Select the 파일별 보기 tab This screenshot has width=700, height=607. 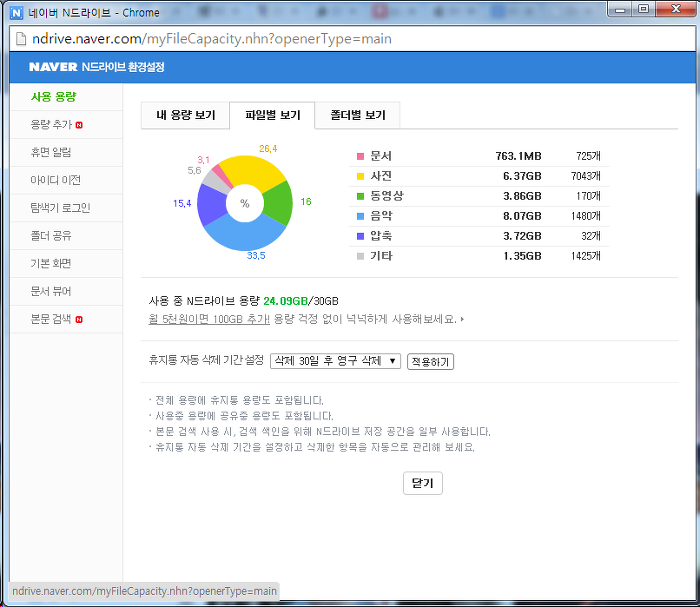coord(272,115)
